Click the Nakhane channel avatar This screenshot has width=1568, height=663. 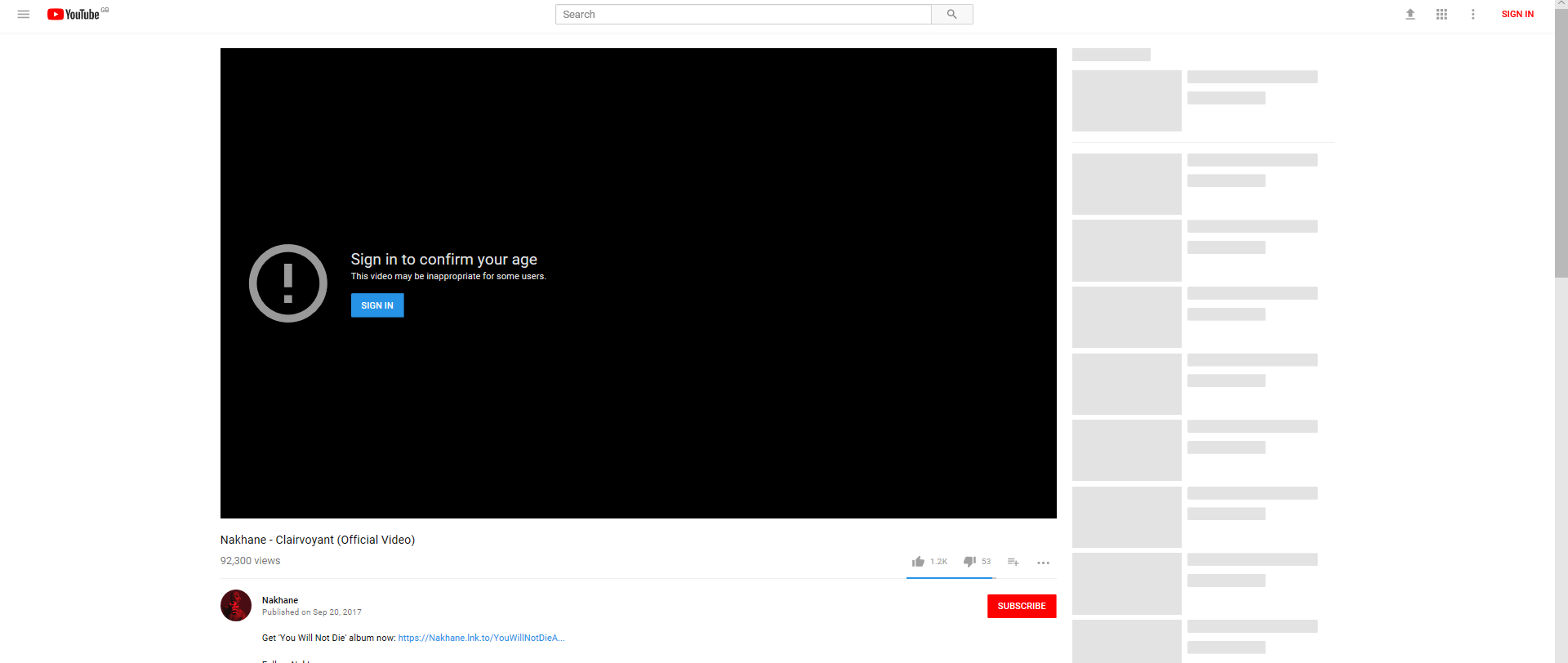point(236,606)
